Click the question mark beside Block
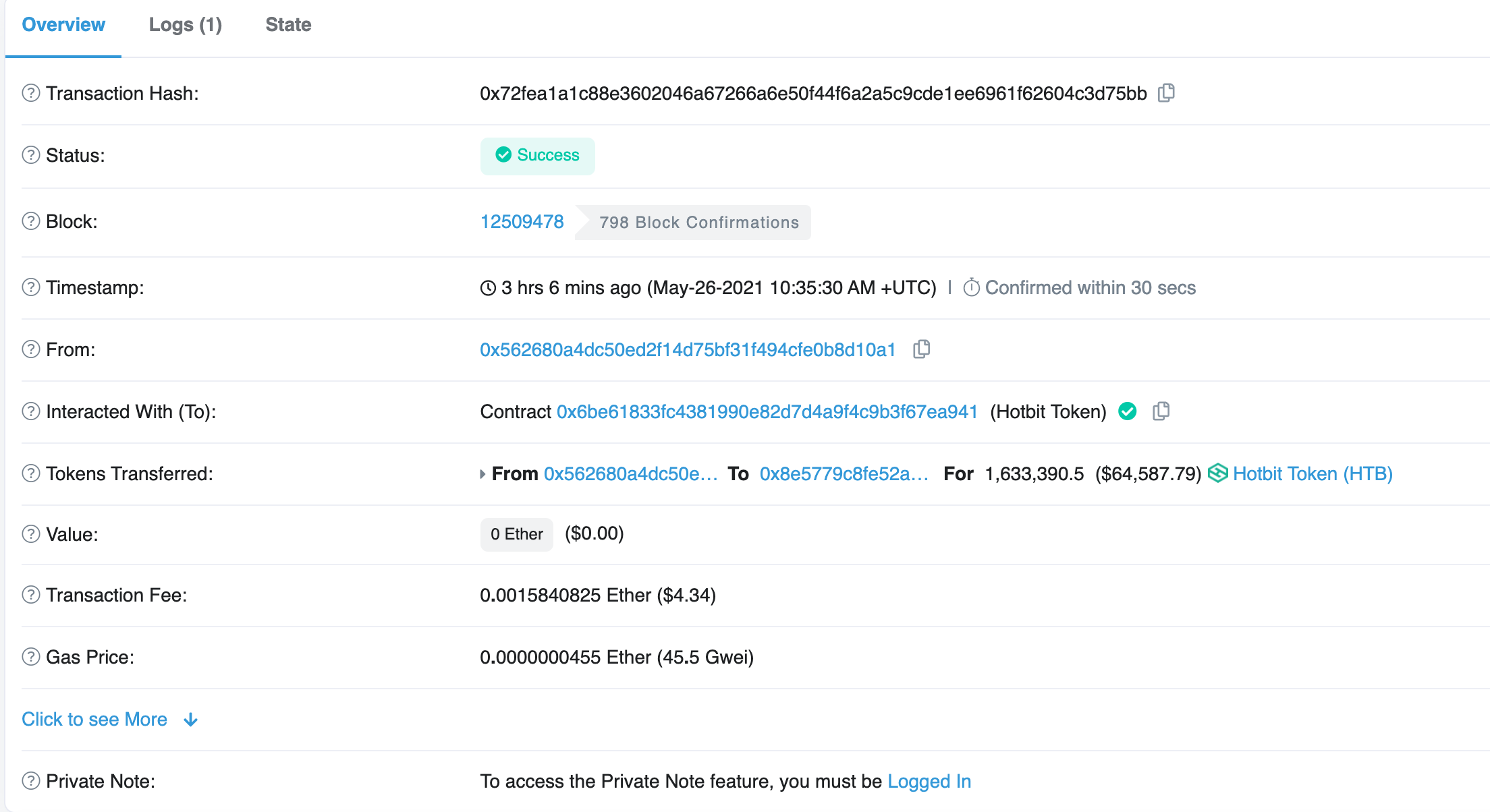Viewport: 1490px width, 812px height. point(31,221)
